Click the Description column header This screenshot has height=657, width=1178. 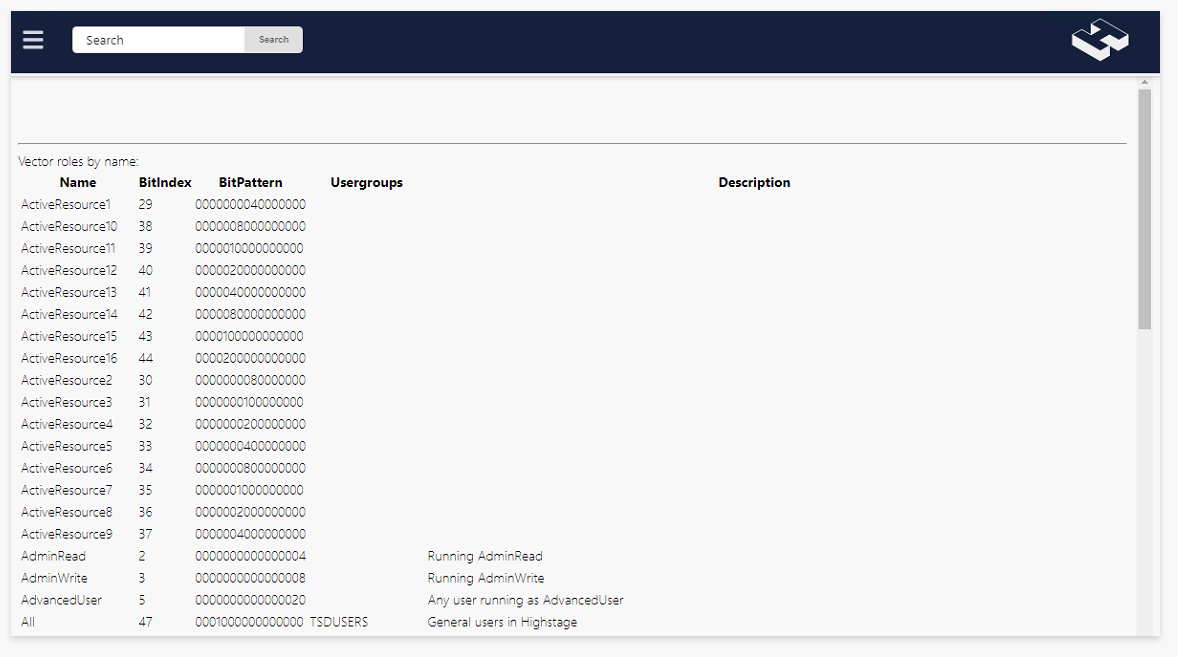(754, 182)
